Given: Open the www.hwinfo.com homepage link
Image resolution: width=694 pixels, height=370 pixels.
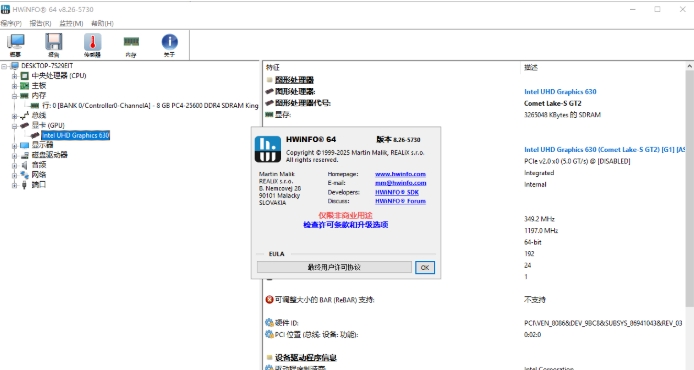Looking at the screenshot, I should tap(400, 174).
